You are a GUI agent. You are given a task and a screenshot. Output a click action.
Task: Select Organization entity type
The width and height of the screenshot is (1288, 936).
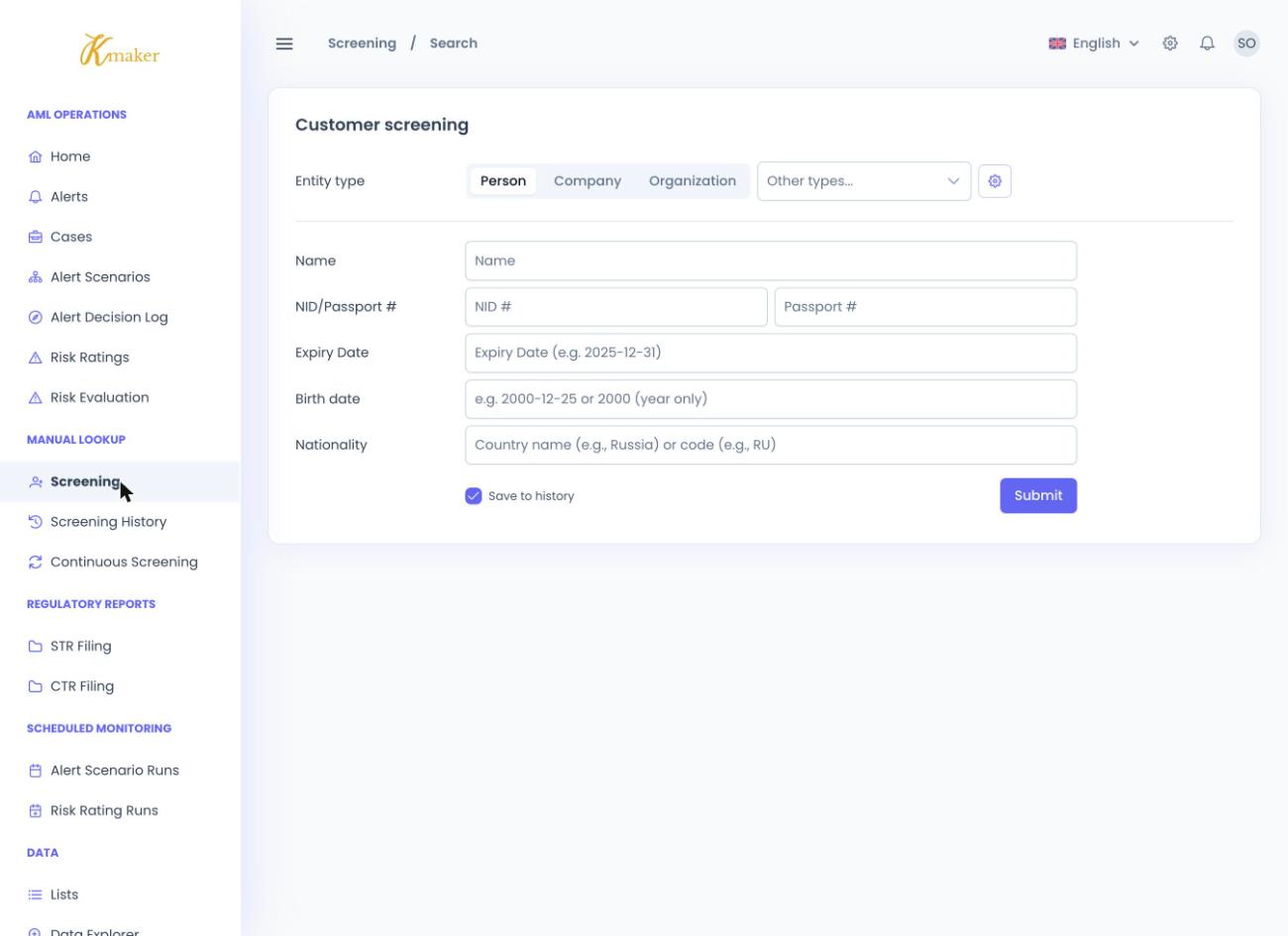click(x=693, y=181)
